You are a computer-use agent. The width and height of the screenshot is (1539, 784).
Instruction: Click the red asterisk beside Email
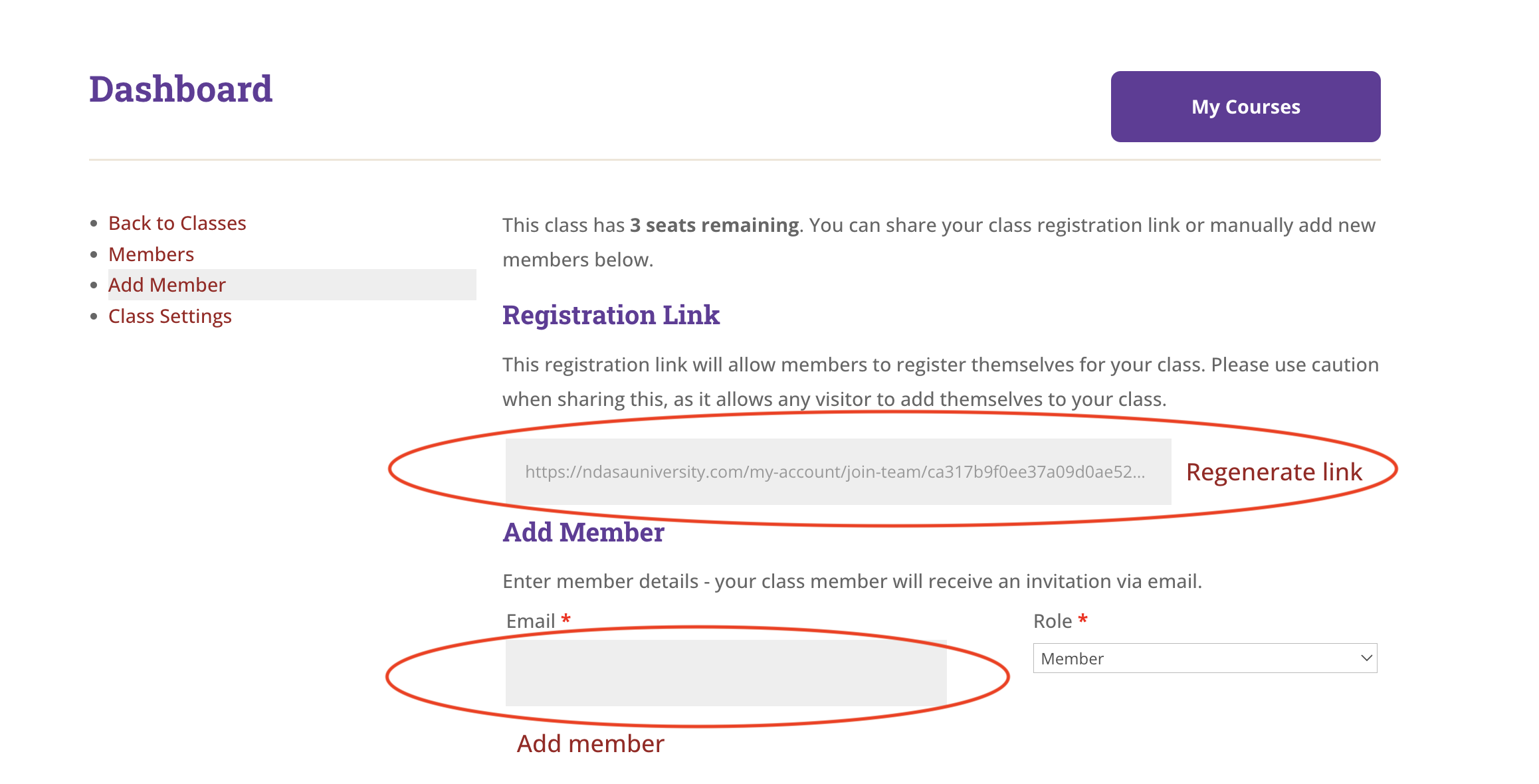566,619
